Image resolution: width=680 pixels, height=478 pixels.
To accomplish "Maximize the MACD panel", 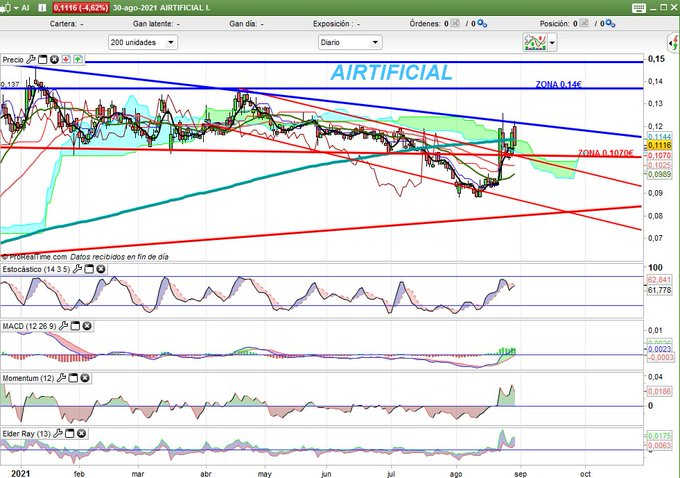I will [75, 326].
